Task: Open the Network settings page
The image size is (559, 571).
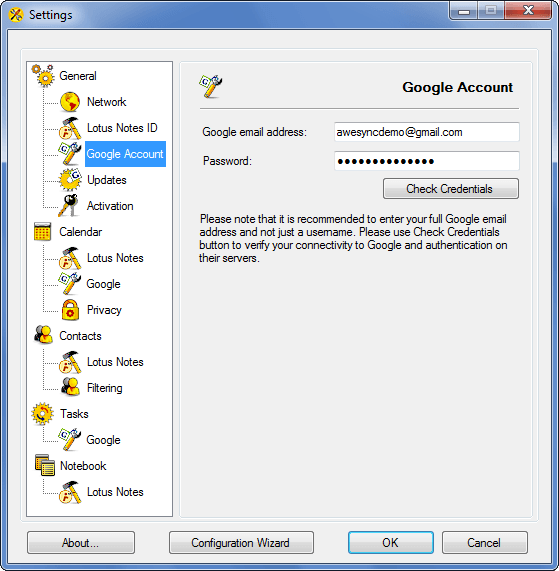Action: [106, 102]
